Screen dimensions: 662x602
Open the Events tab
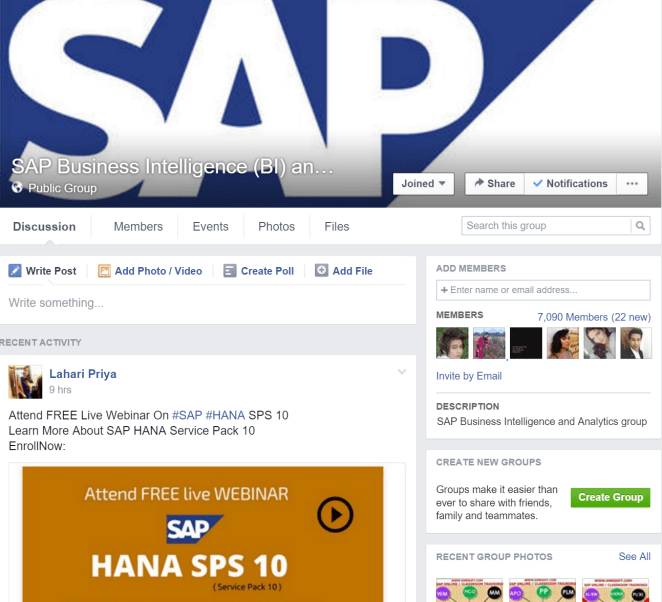(210, 227)
